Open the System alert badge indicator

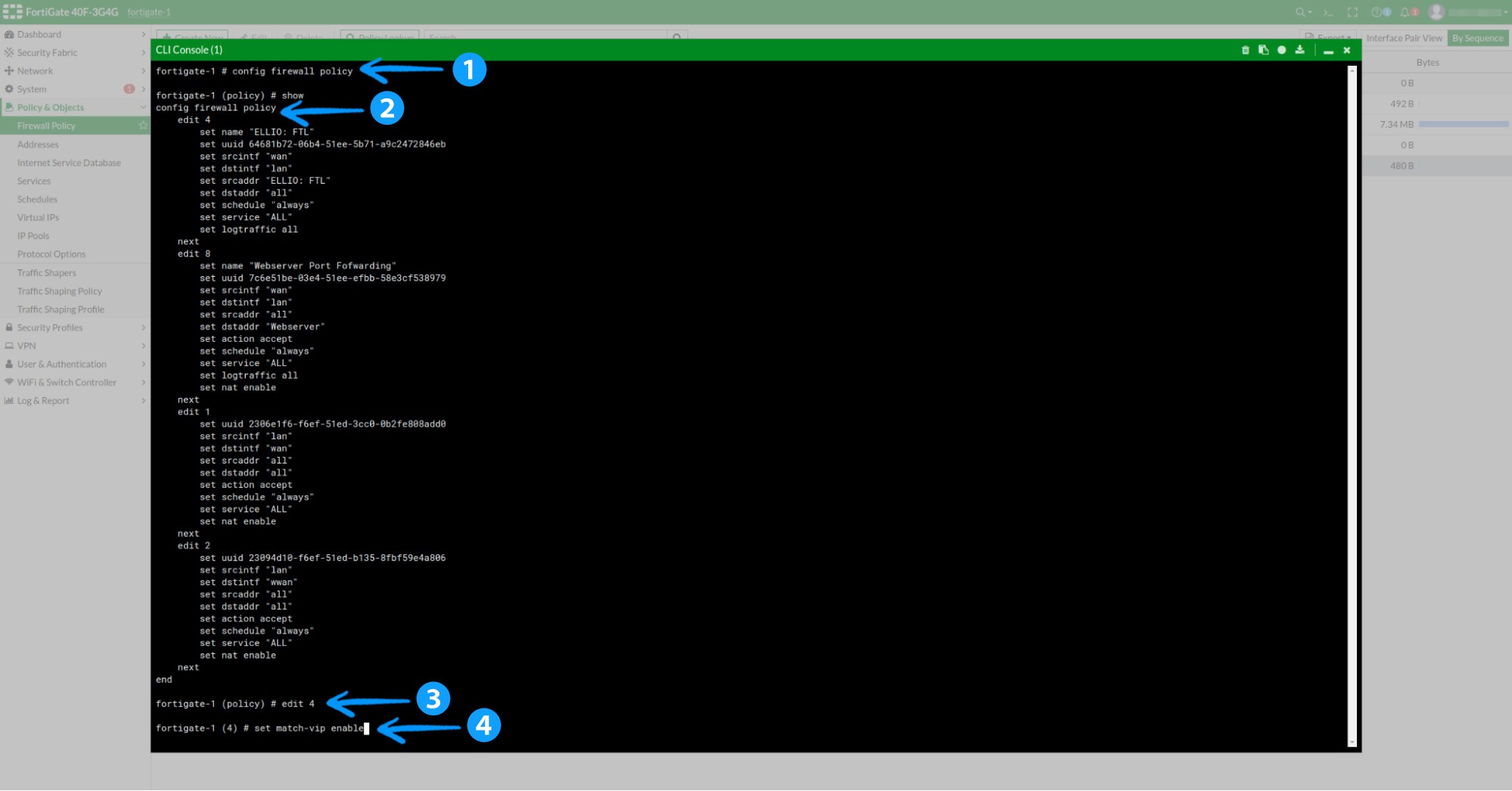pos(130,88)
